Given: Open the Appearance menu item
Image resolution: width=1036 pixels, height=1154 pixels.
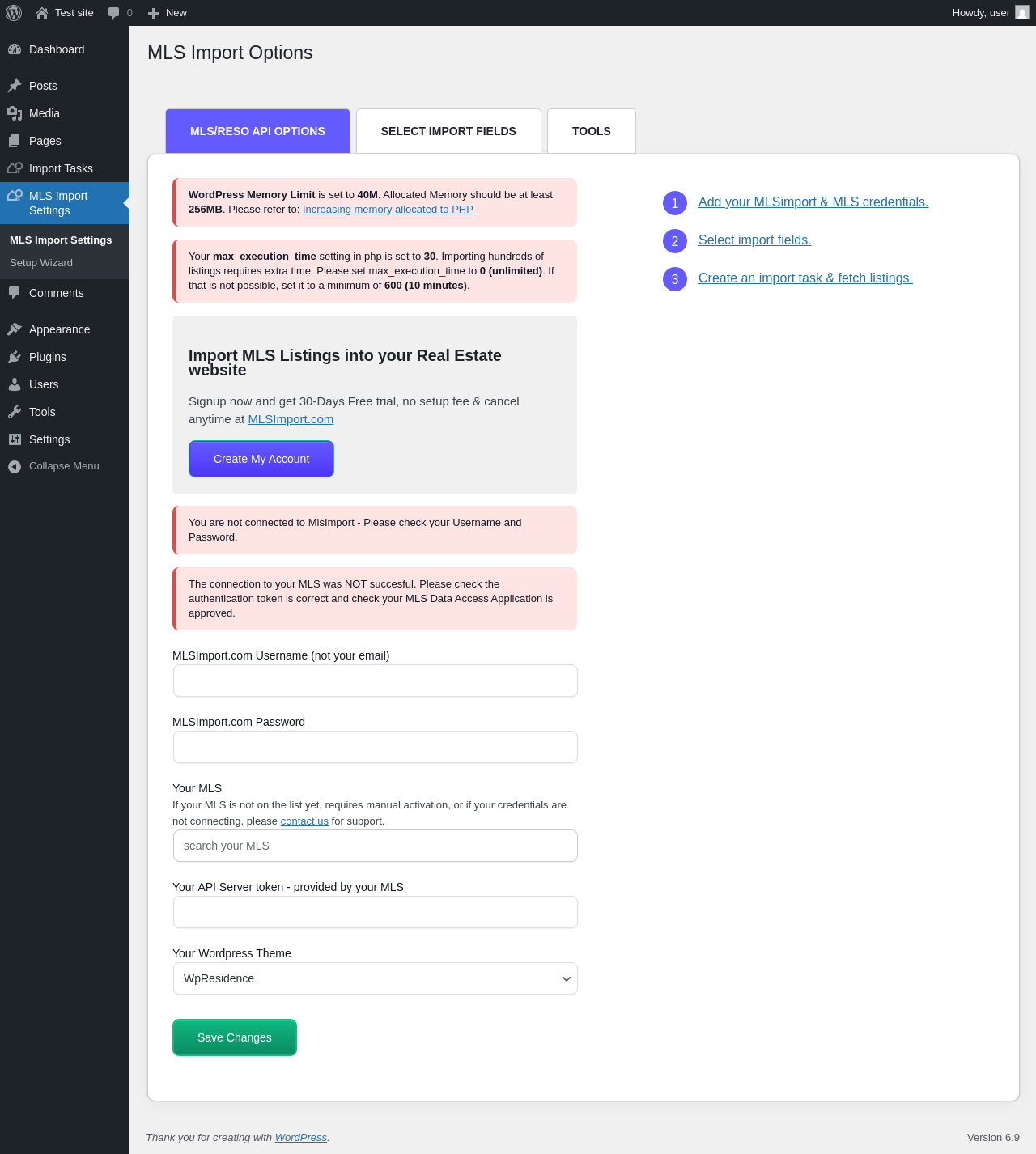Looking at the screenshot, I should pos(65,329).
